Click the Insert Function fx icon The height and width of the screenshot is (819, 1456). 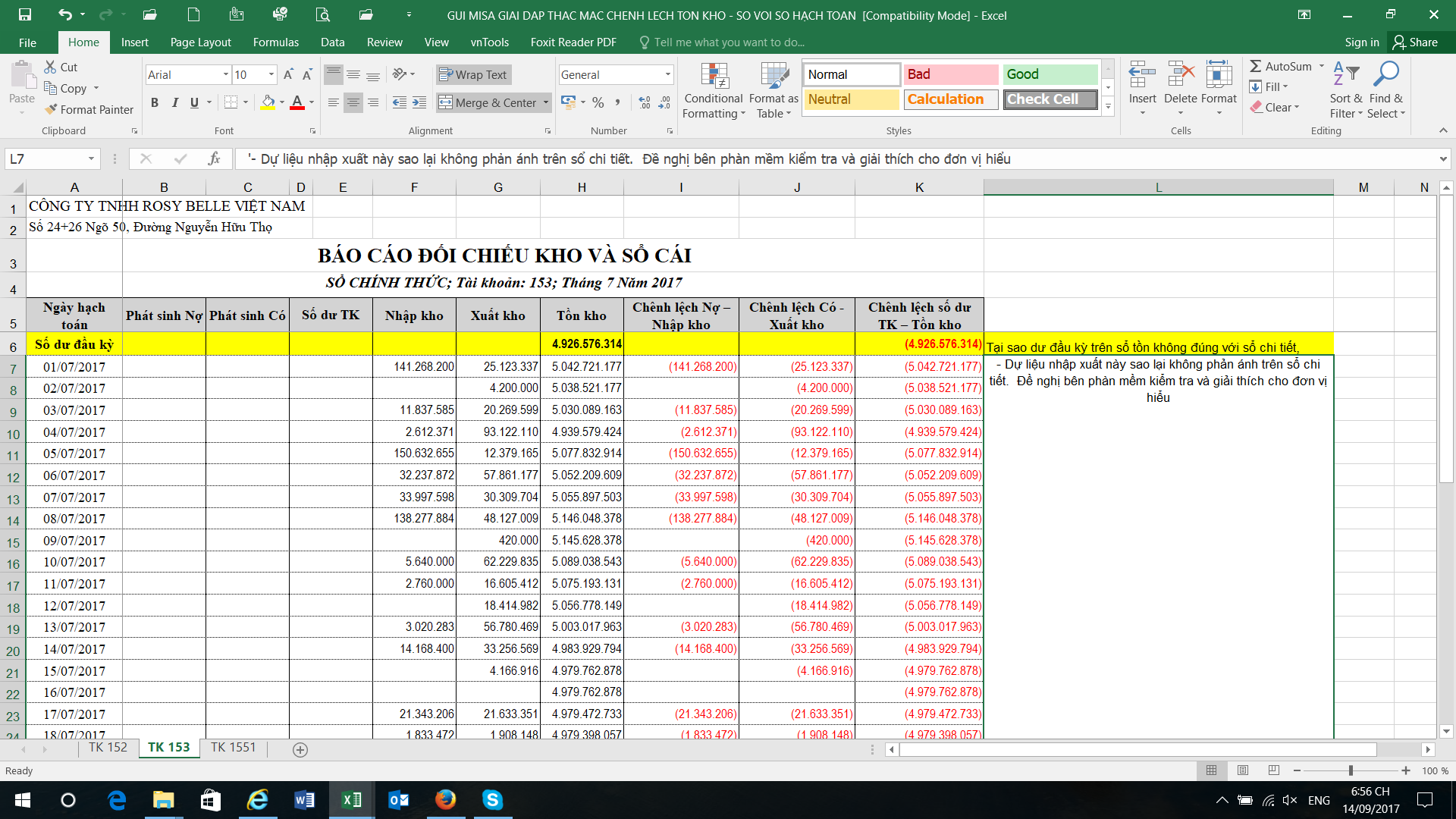tap(214, 158)
